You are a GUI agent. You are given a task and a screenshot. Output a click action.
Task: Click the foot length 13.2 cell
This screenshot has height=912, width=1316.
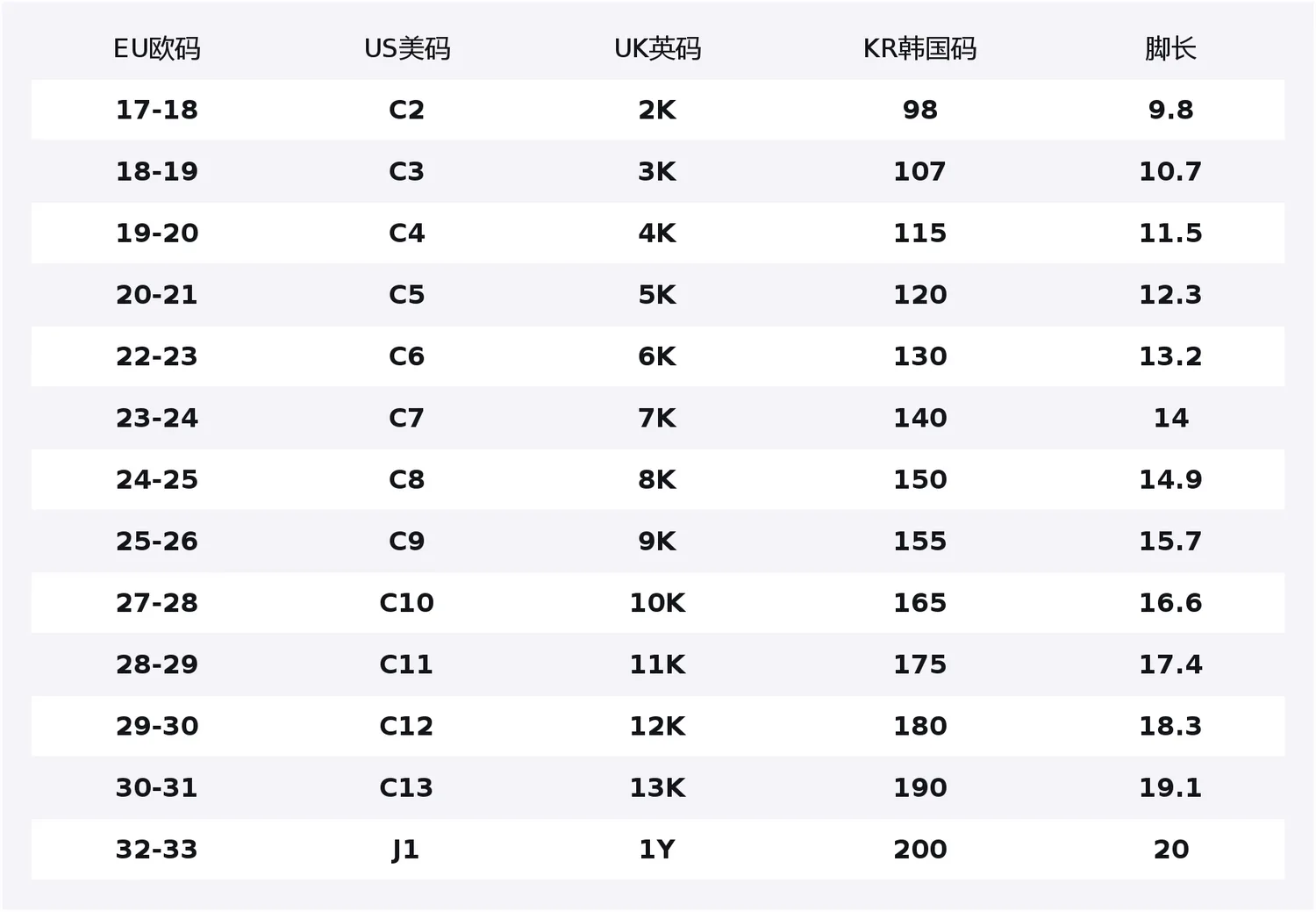[1170, 356]
